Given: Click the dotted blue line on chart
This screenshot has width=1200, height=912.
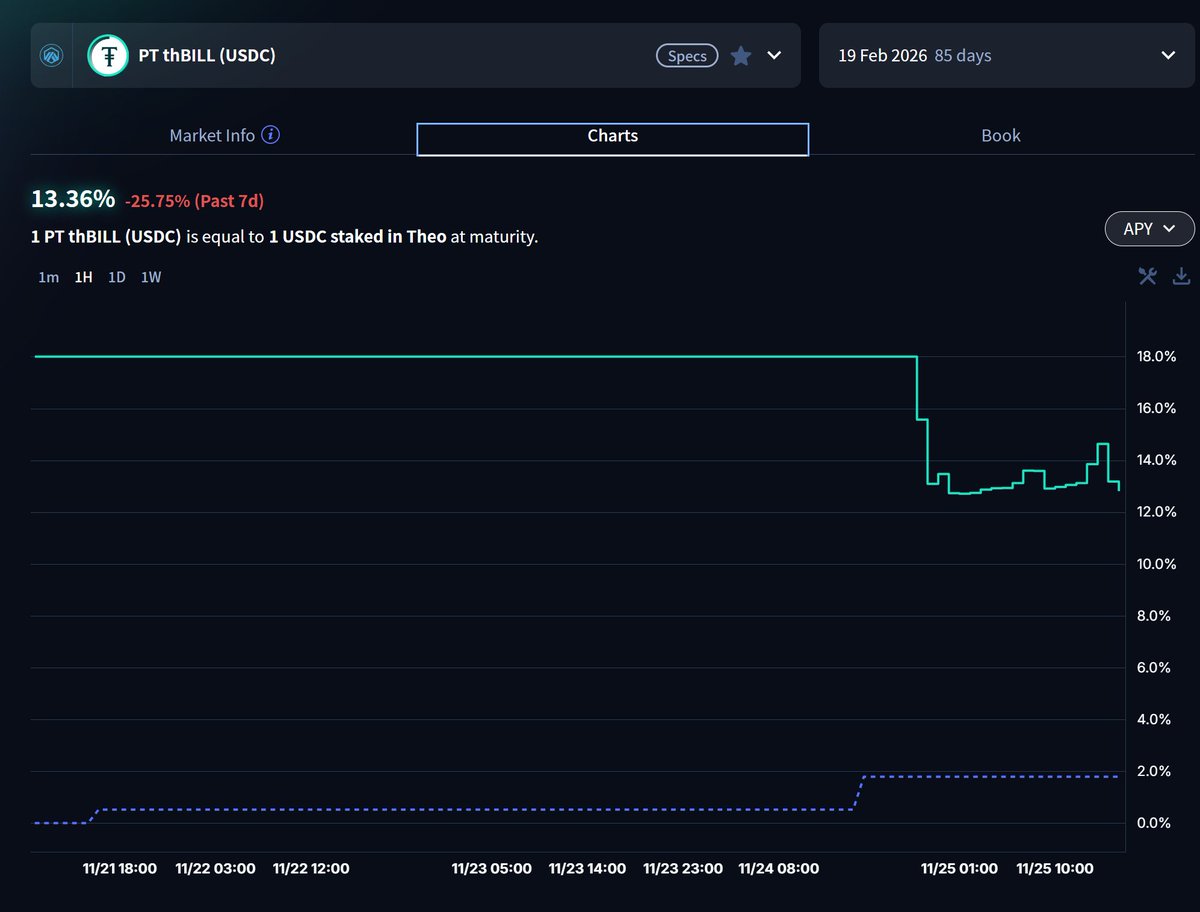Looking at the screenshot, I should click(x=500, y=809).
